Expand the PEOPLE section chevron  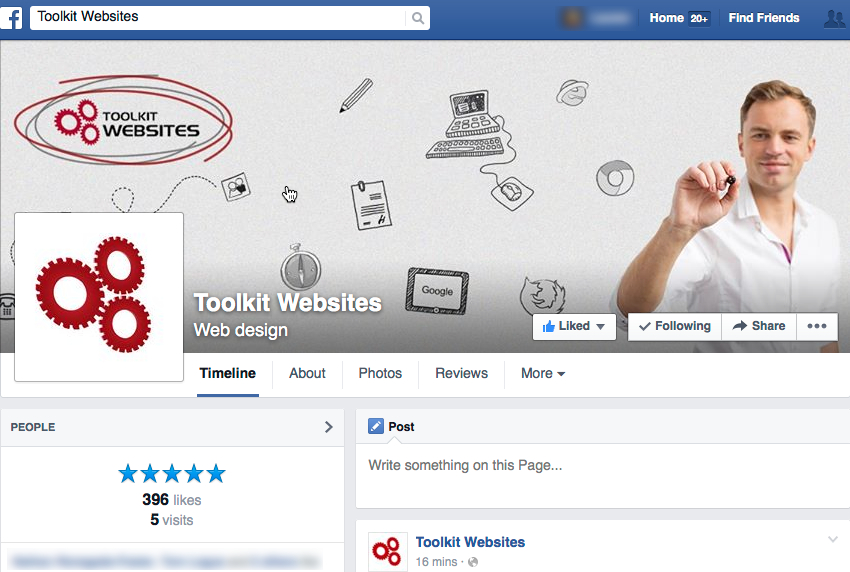[x=329, y=427]
